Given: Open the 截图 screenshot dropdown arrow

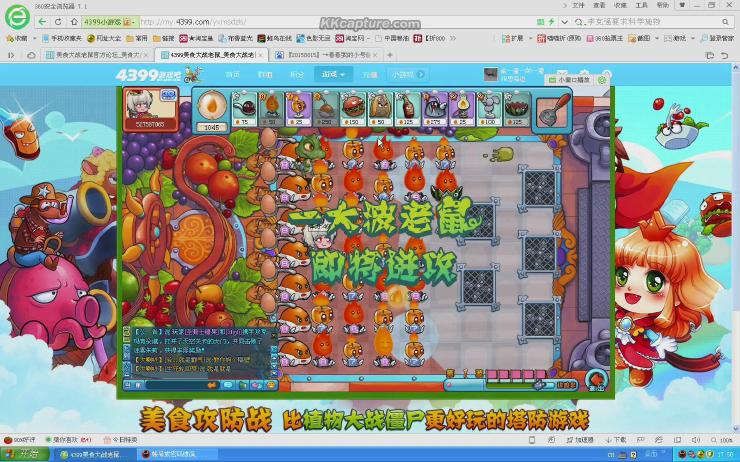Looking at the screenshot, I should click(656, 38).
